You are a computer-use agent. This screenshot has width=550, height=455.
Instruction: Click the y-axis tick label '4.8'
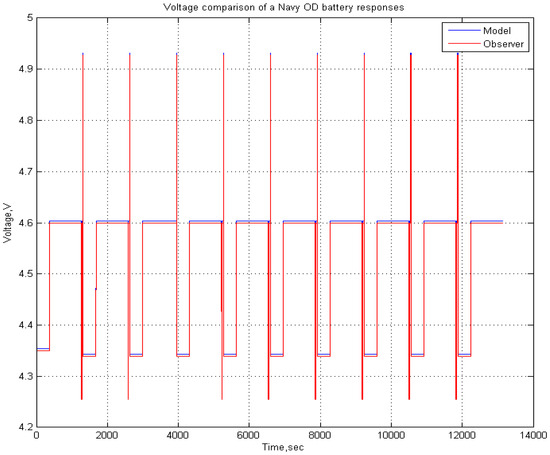[25, 120]
